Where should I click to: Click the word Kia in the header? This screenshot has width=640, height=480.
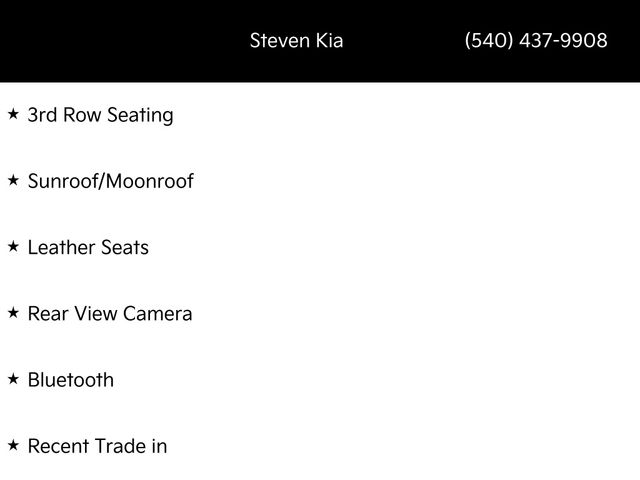pos(328,41)
